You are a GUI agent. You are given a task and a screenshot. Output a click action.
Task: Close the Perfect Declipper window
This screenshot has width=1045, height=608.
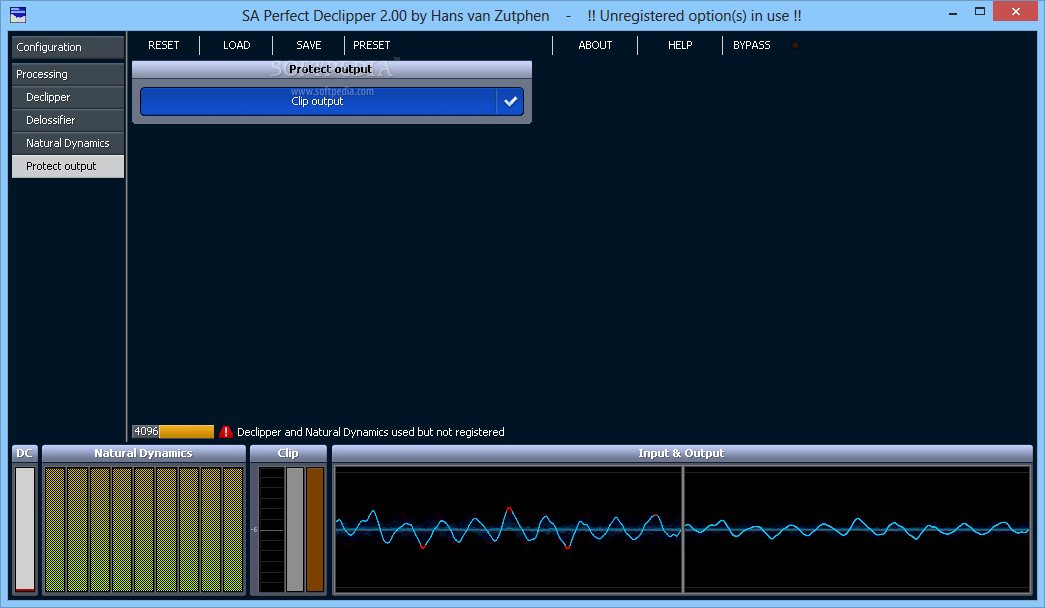(1016, 11)
